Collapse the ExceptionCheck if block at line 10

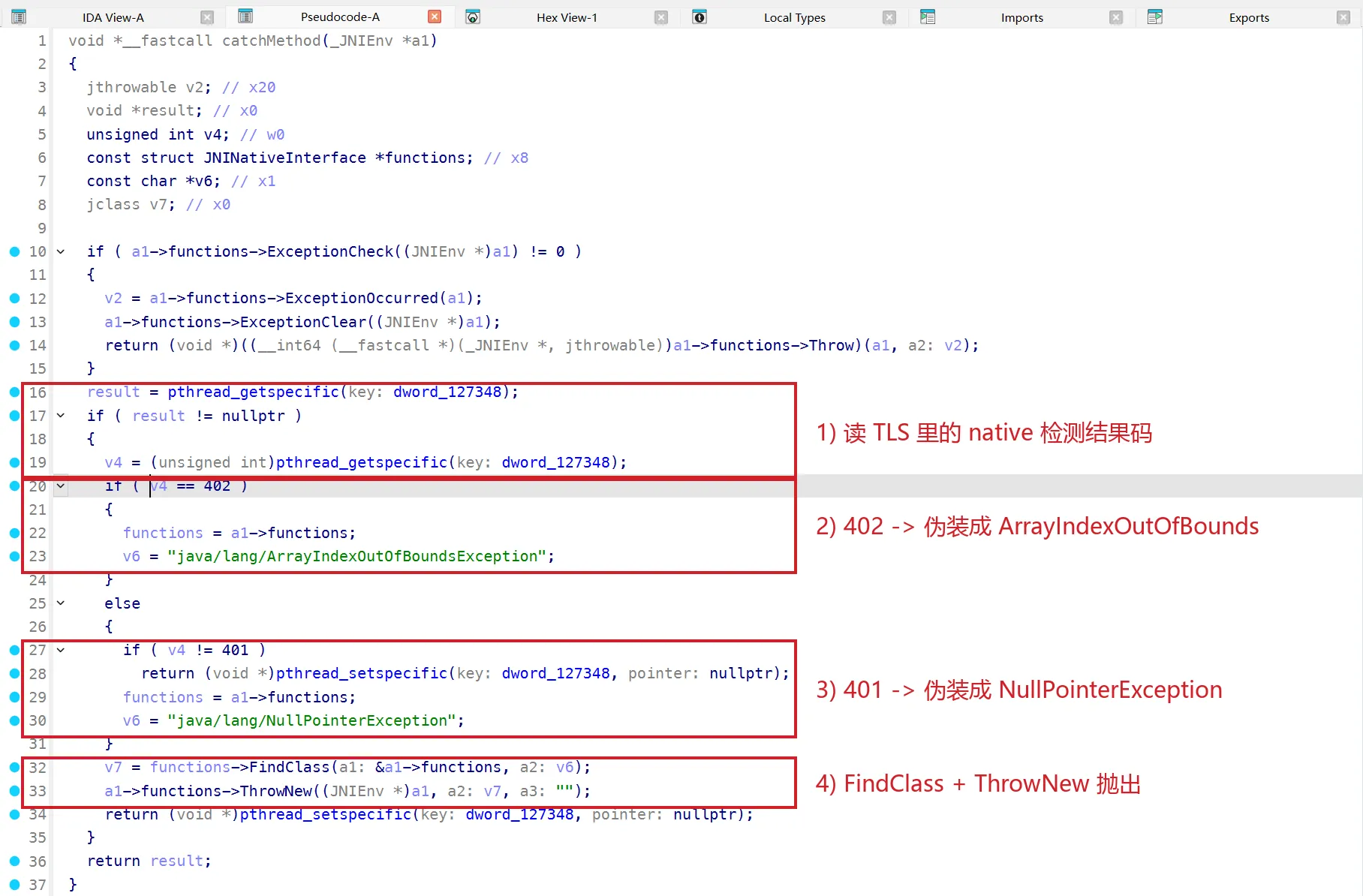click(x=61, y=251)
